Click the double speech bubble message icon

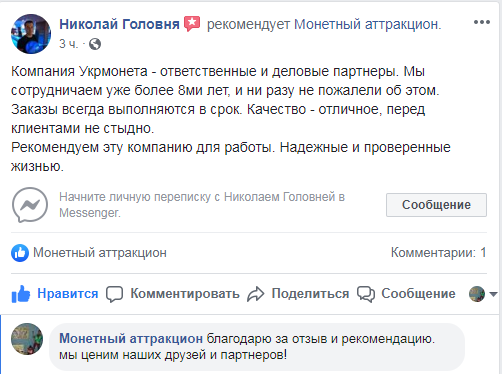[x=366, y=294]
